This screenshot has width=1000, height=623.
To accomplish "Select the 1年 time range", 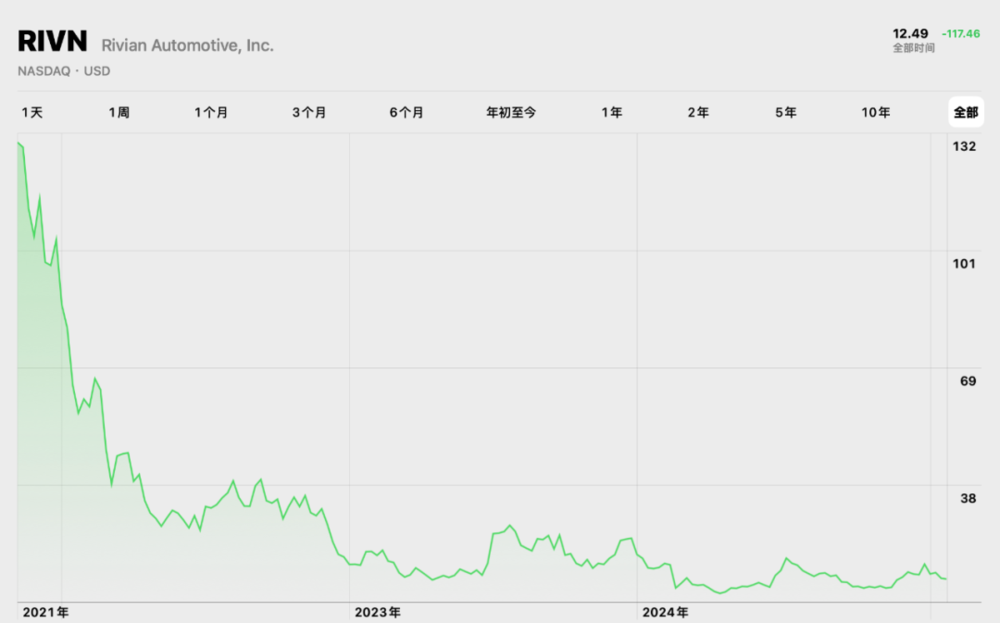I will tap(611, 112).
